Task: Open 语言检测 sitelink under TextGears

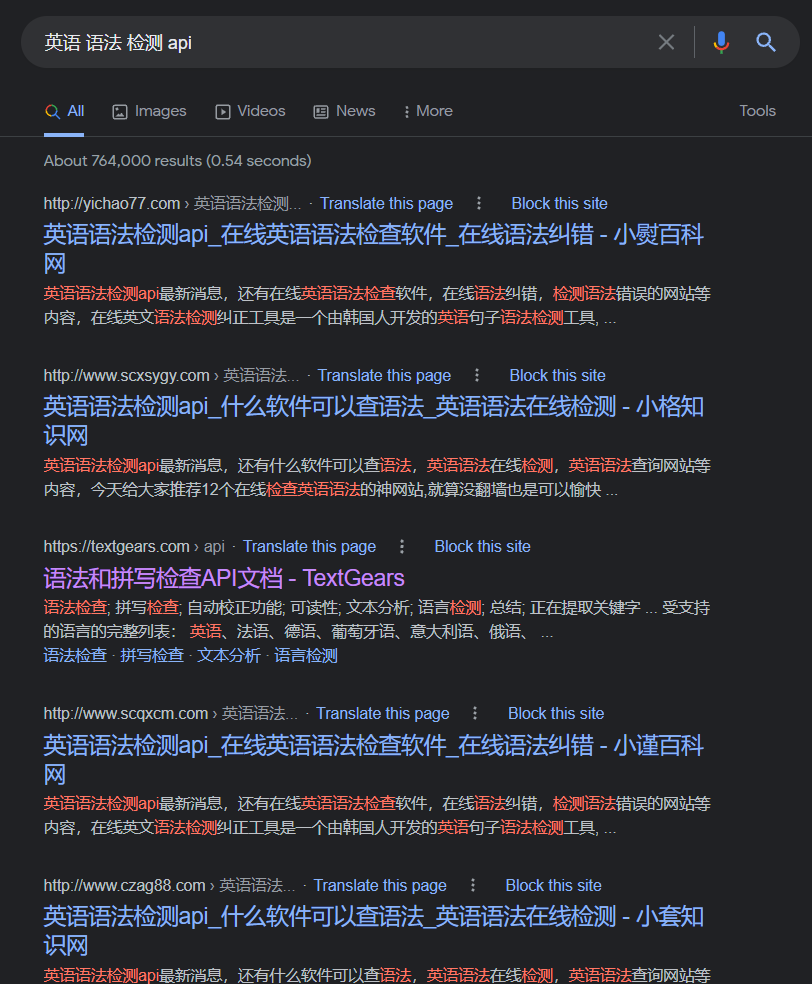Action: [306, 656]
